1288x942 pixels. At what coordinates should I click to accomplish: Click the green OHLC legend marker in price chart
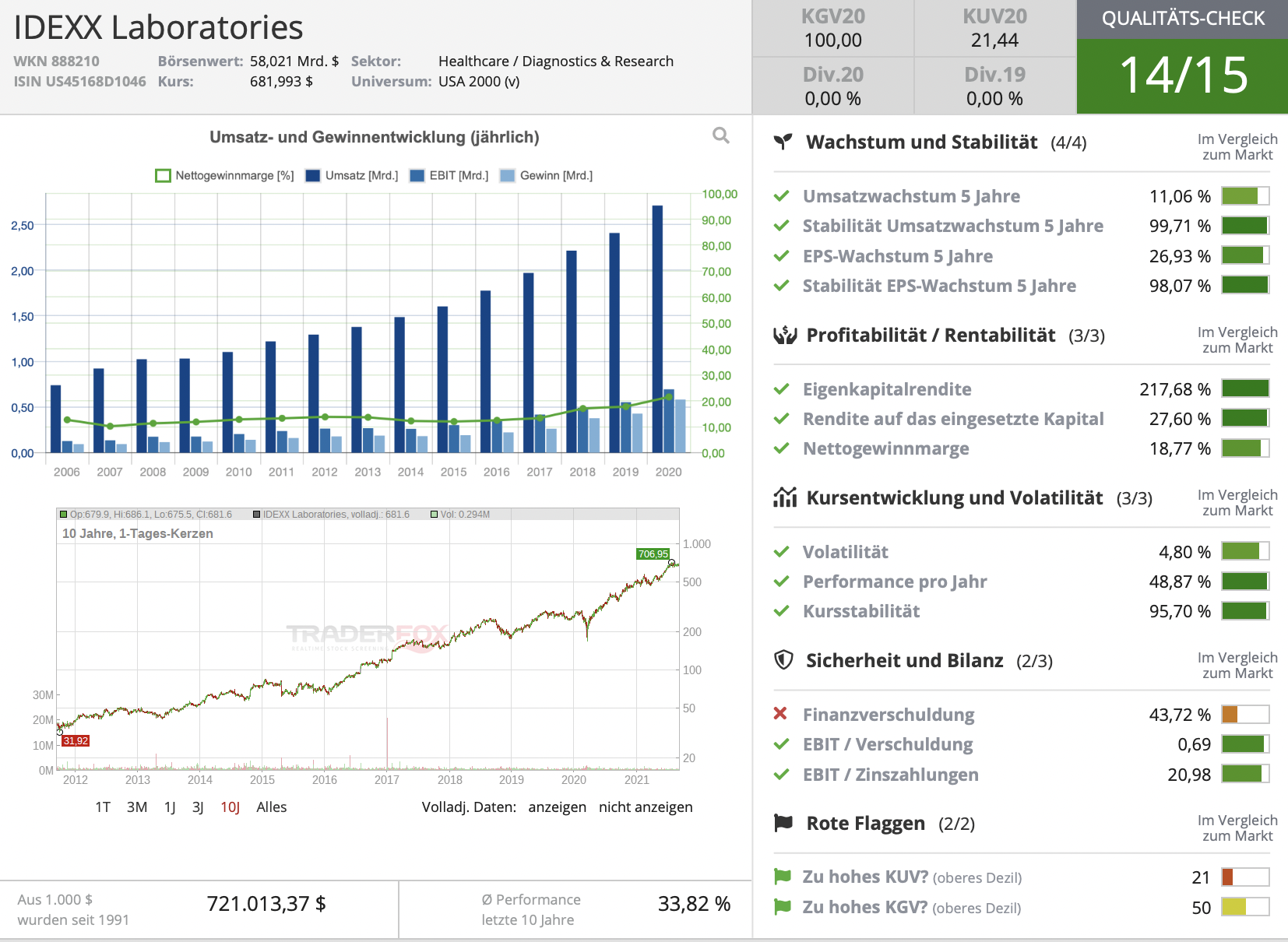coord(63,515)
